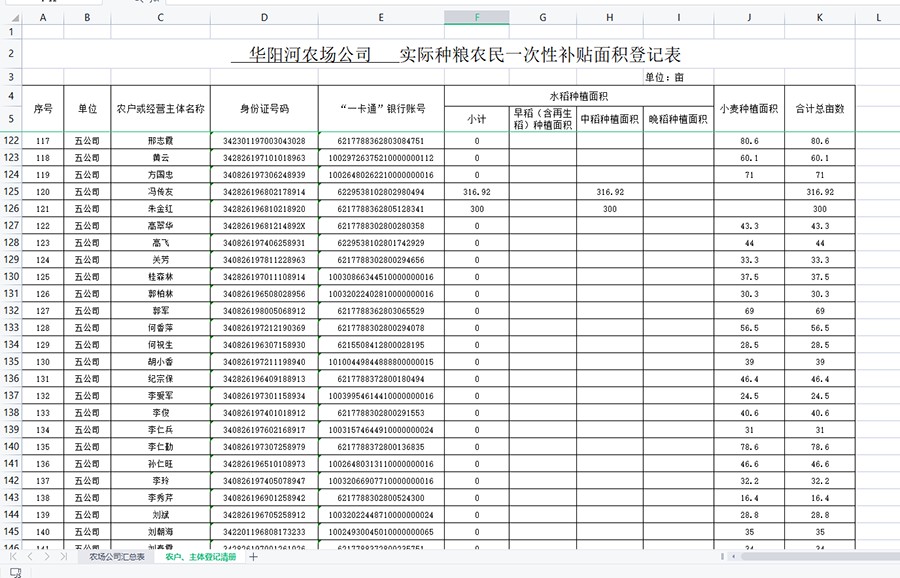Image resolution: width=900 pixels, height=578 pixels.
Task: Go to the previous sheet using arrow
Action: pos(30,557)
